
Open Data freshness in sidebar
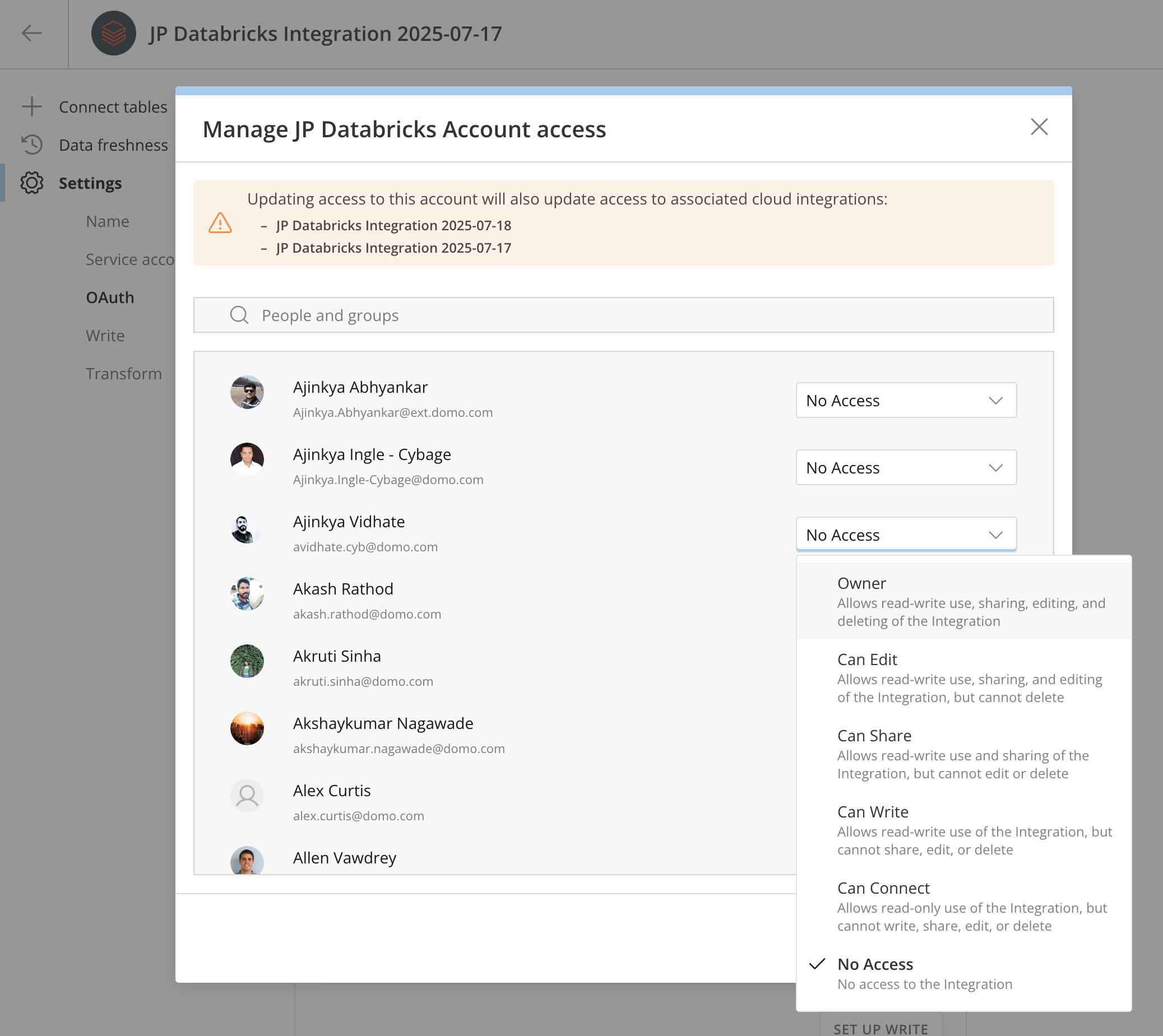coord(113,145)
